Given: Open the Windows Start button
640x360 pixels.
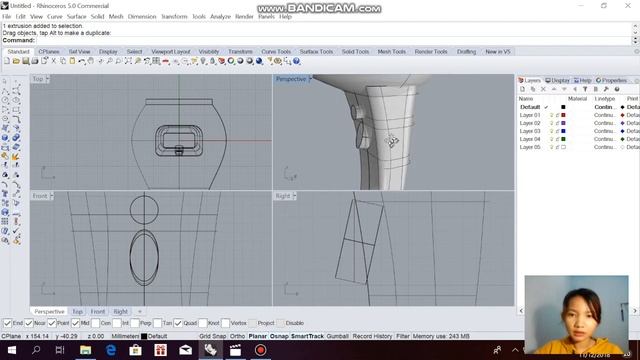Looking at the screenshot, I should [x=12, y=350].
